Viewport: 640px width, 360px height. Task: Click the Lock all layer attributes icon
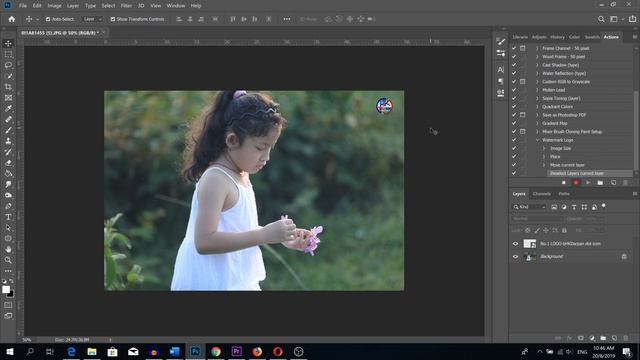pos(564,231)
